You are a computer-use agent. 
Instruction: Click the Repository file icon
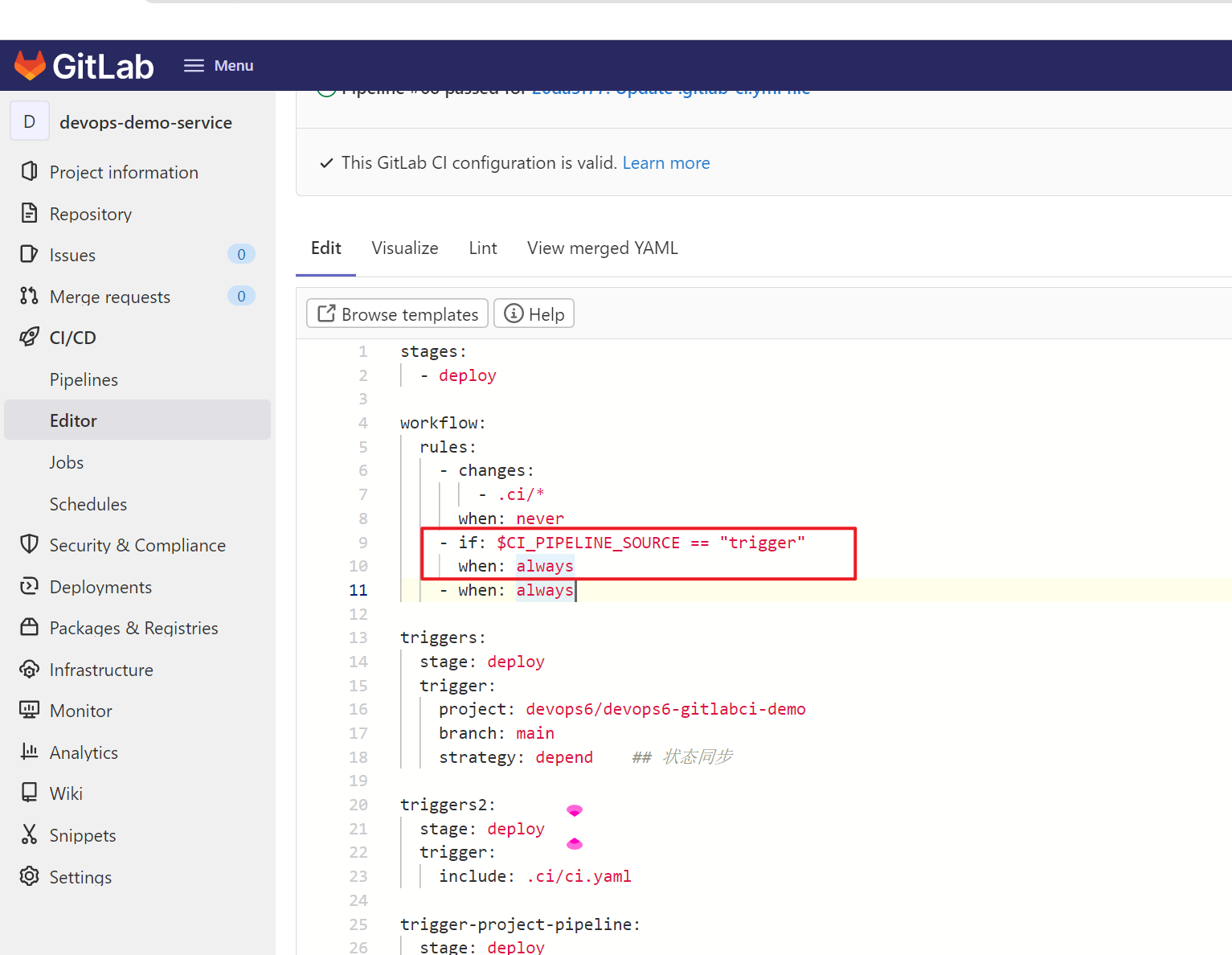tap(30, 213)
